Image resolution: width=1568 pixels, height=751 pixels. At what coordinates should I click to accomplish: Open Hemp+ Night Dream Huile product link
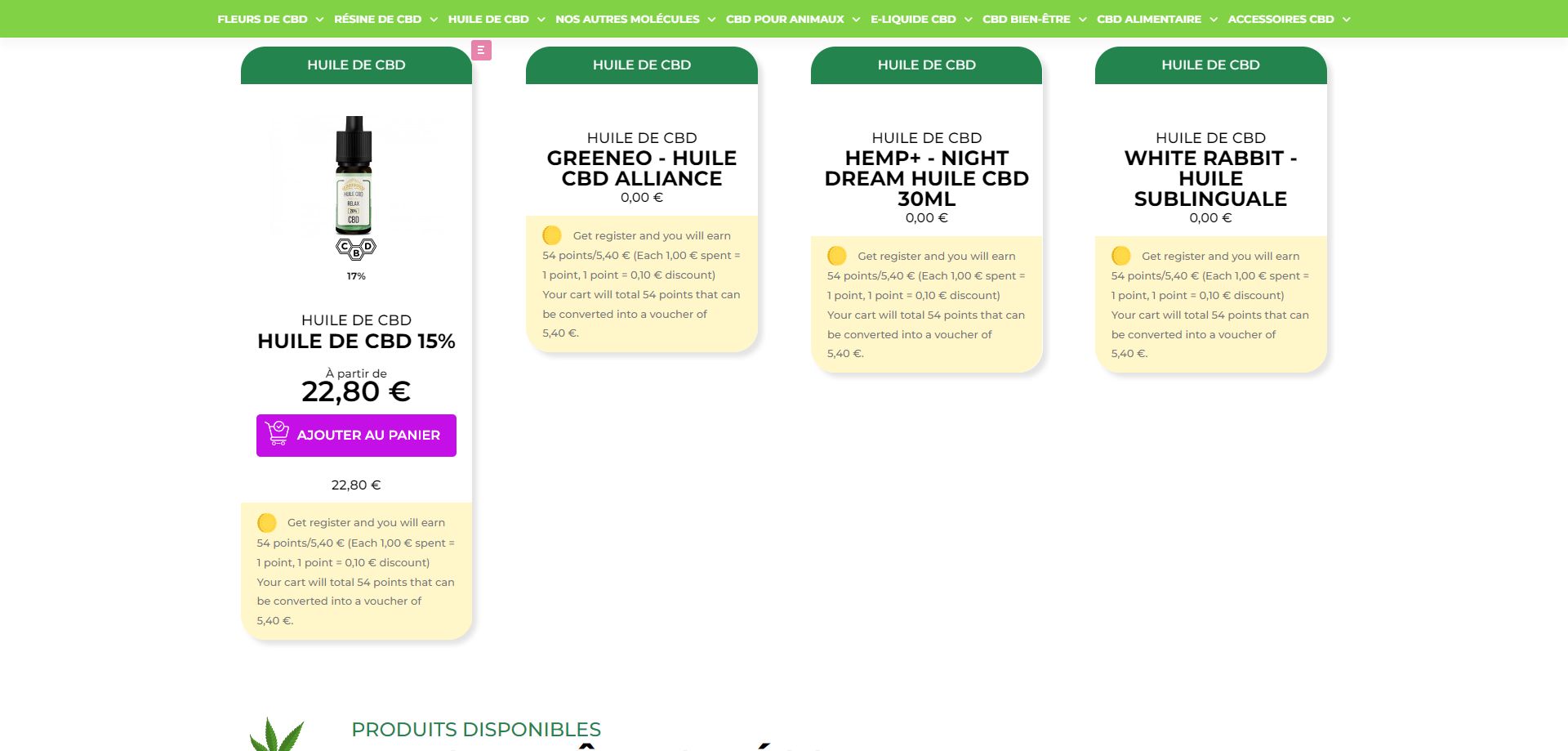coord(926,178)
